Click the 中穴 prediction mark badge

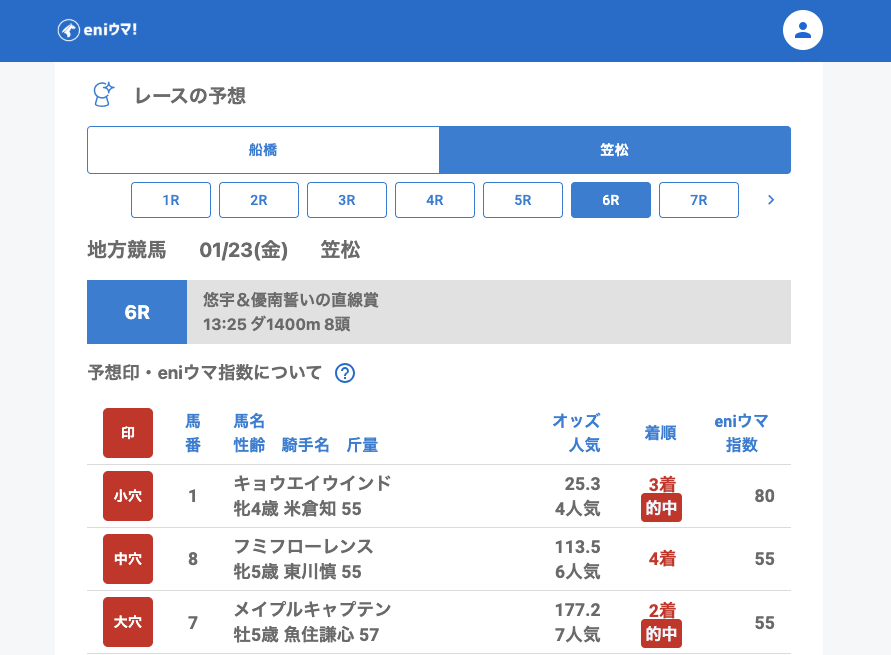pyautogui.click(x=128, y=559)
